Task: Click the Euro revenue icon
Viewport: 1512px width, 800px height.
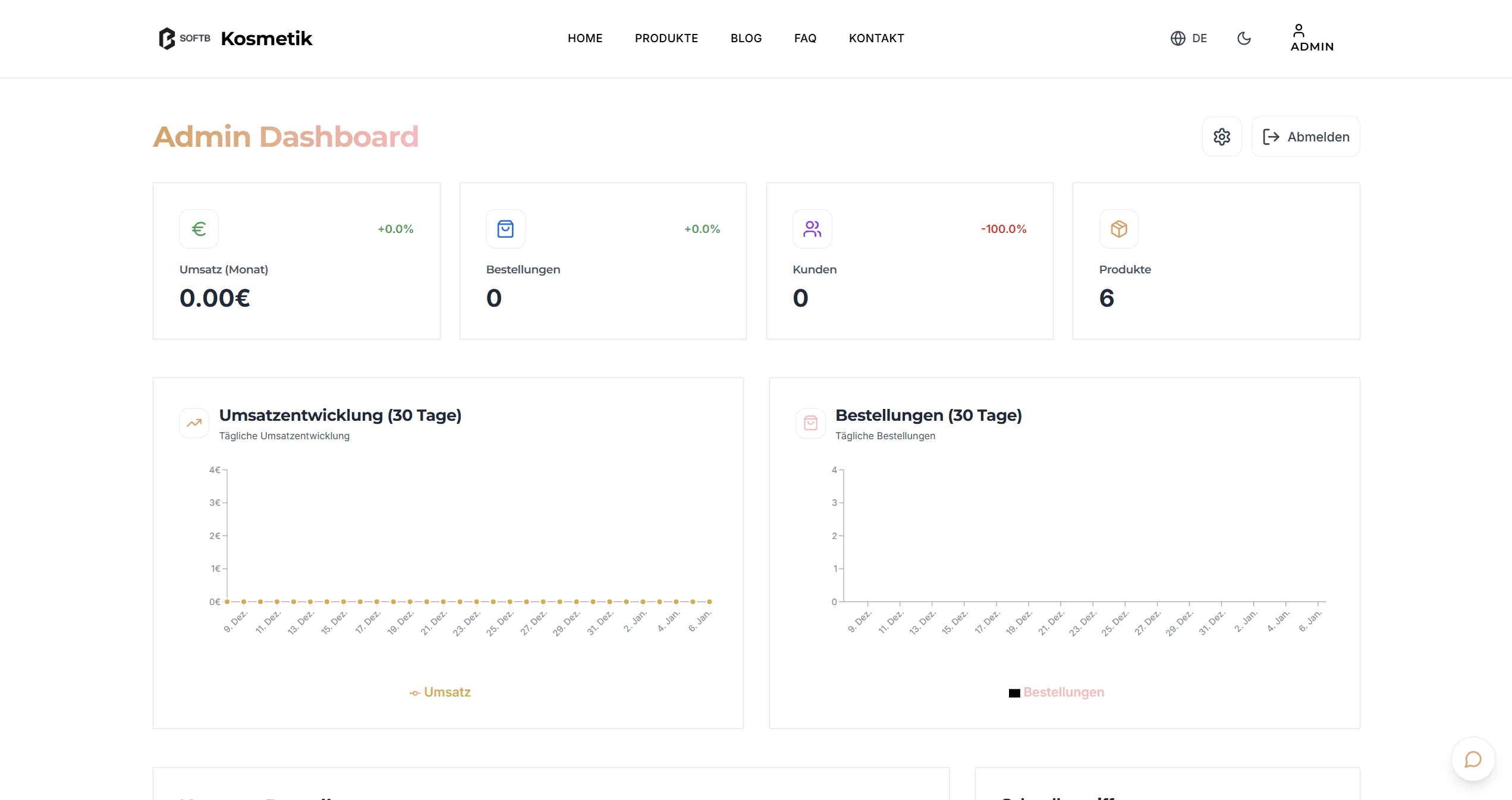Action: [x=199, y=229]
